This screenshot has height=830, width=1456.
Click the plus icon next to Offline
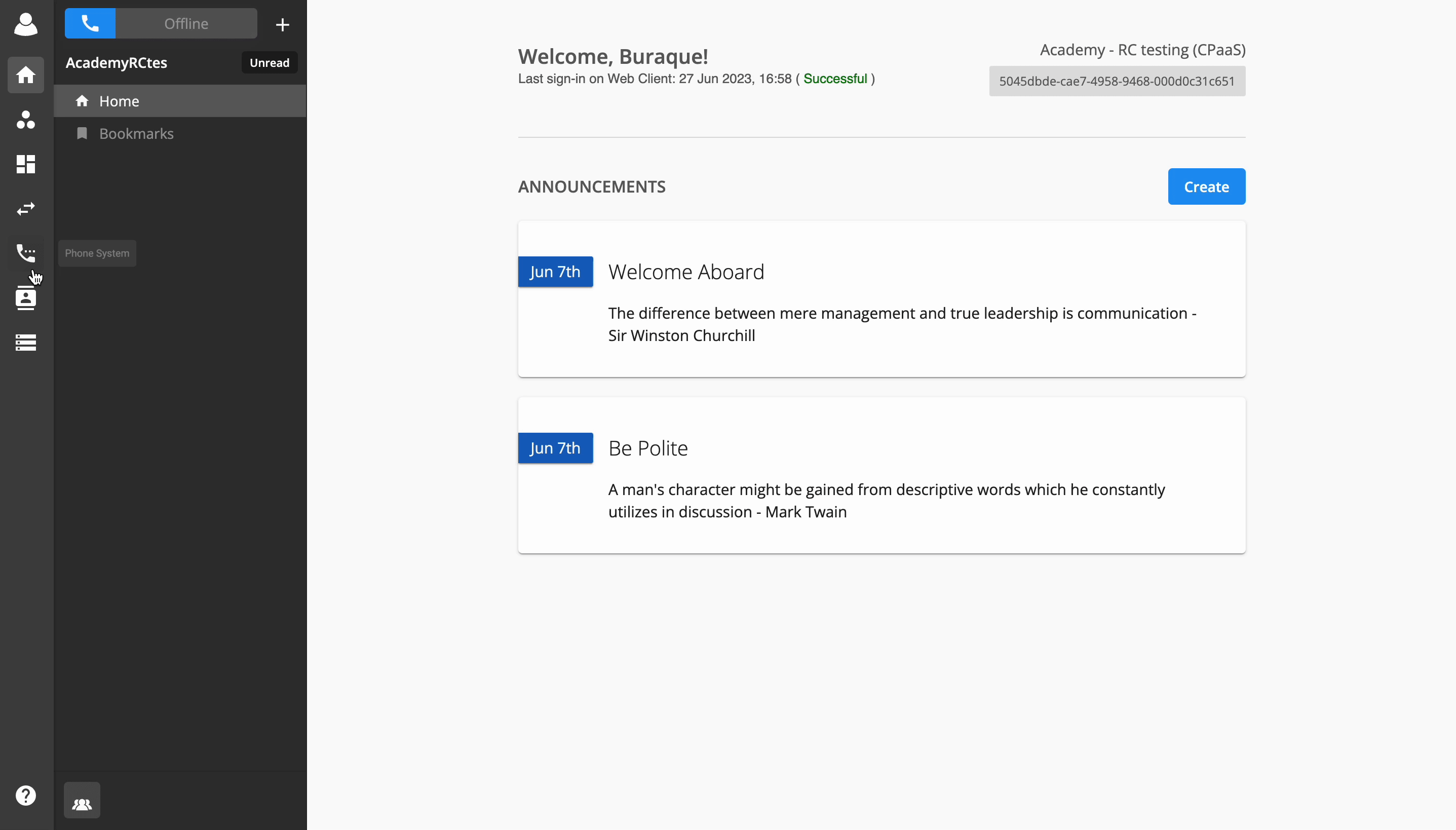click(x=283, y=24)
